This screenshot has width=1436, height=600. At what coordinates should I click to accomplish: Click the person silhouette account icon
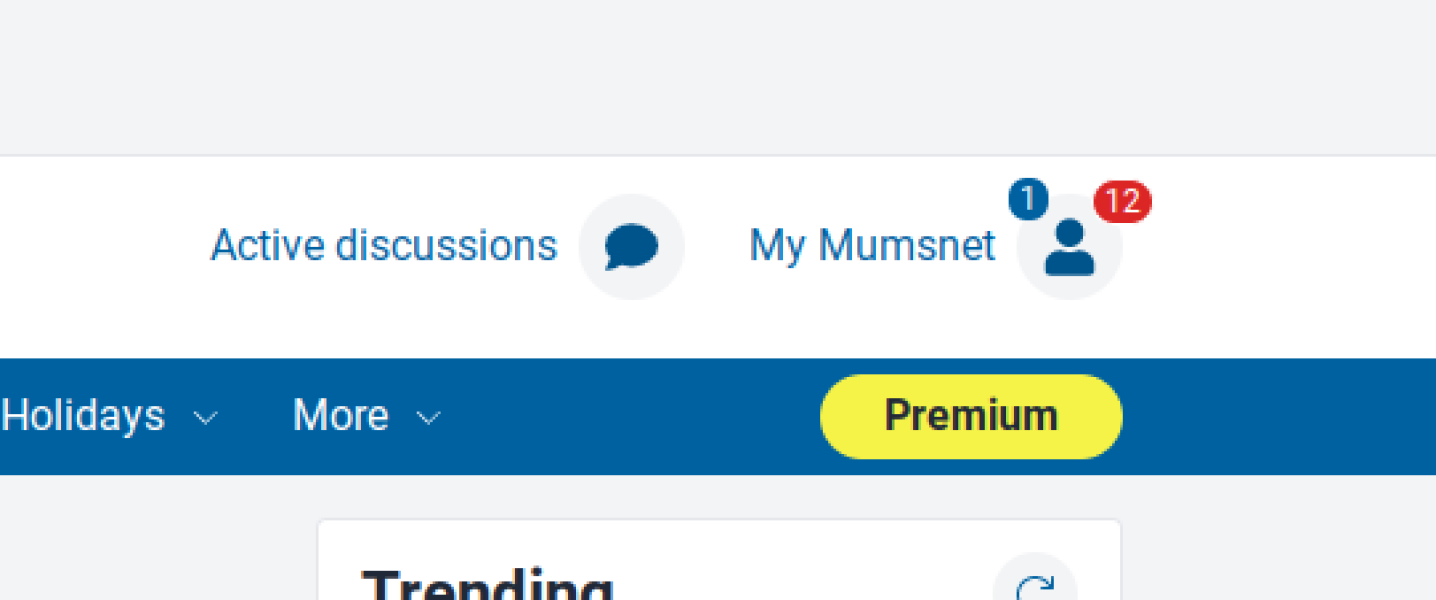tap(1069, 247)
